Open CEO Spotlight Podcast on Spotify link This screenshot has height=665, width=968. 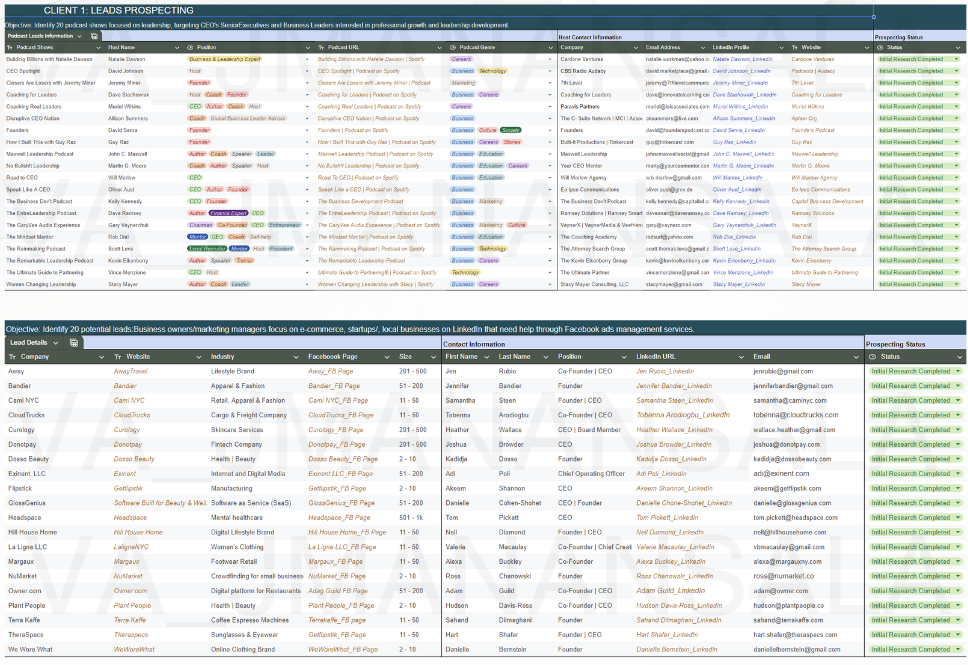click(x=359, y=71)
